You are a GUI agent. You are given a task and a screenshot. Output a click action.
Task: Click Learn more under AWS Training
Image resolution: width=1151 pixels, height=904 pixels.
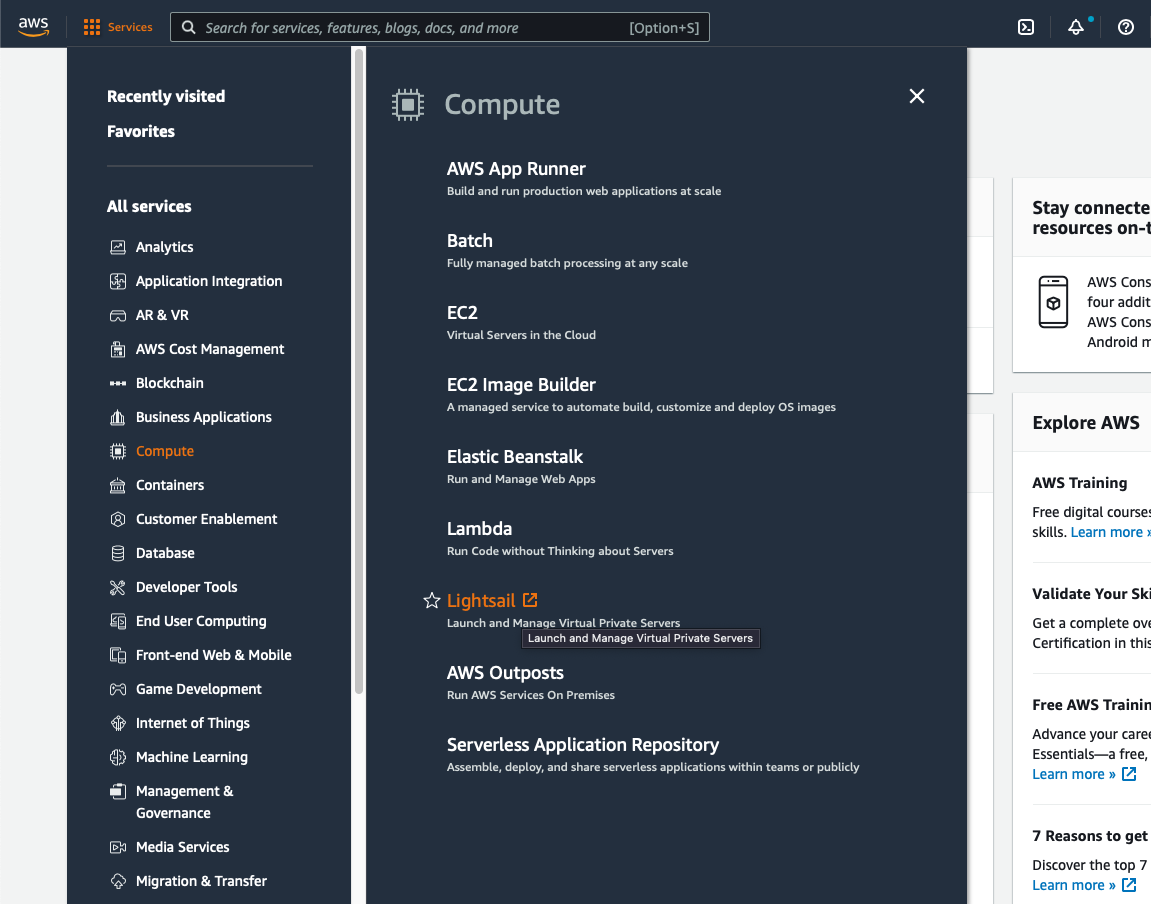pos(1110,532)
